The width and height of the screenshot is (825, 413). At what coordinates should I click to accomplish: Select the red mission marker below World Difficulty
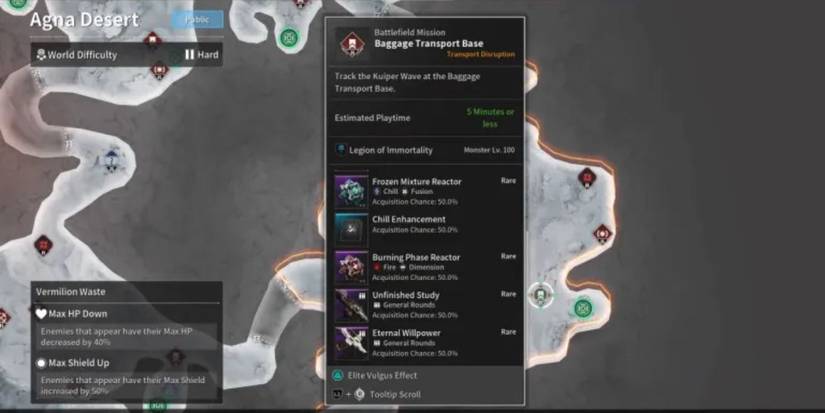pyautogui.click(x=159, y=70)
